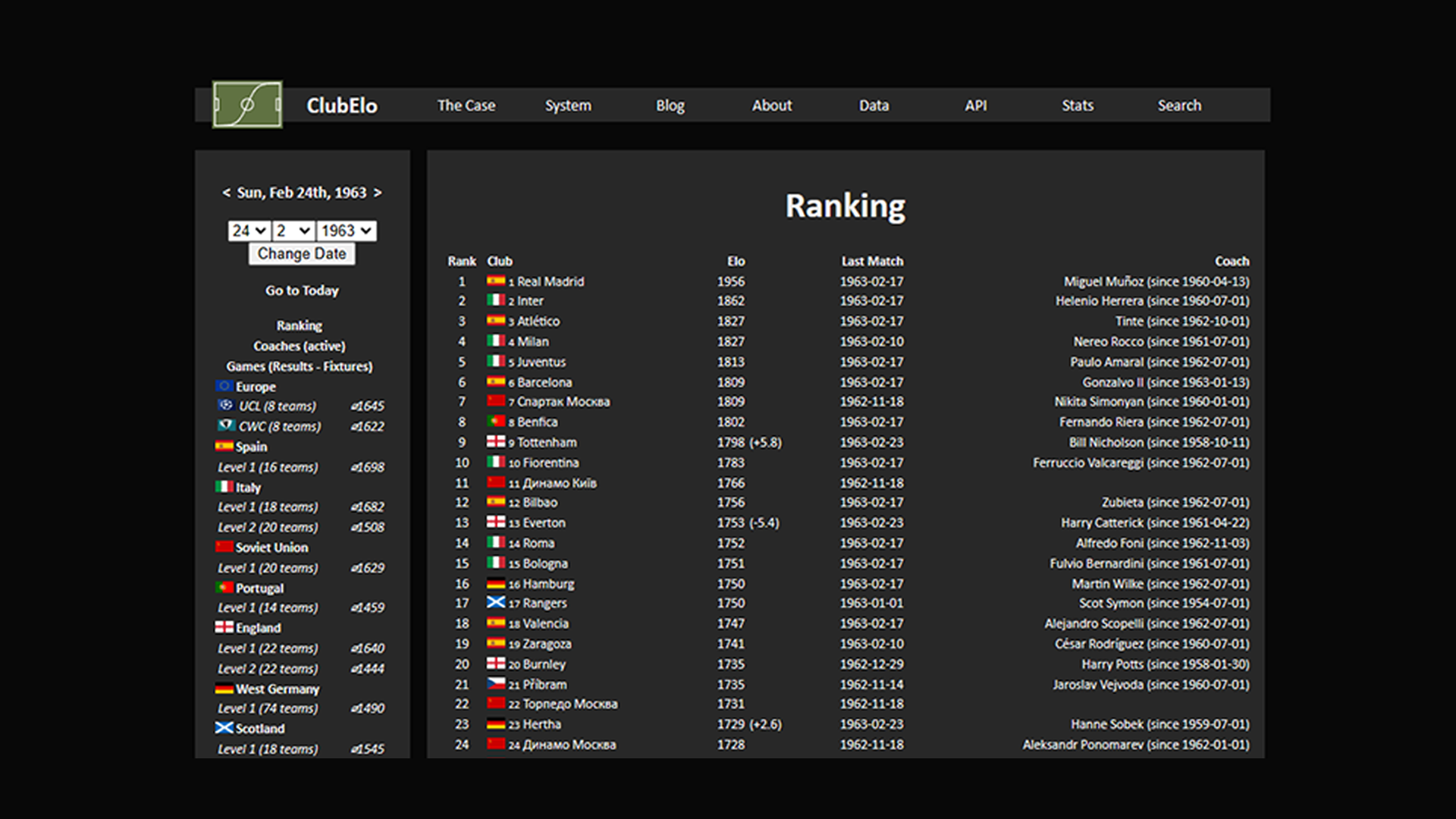Click the flag beside Burnley

496,664
